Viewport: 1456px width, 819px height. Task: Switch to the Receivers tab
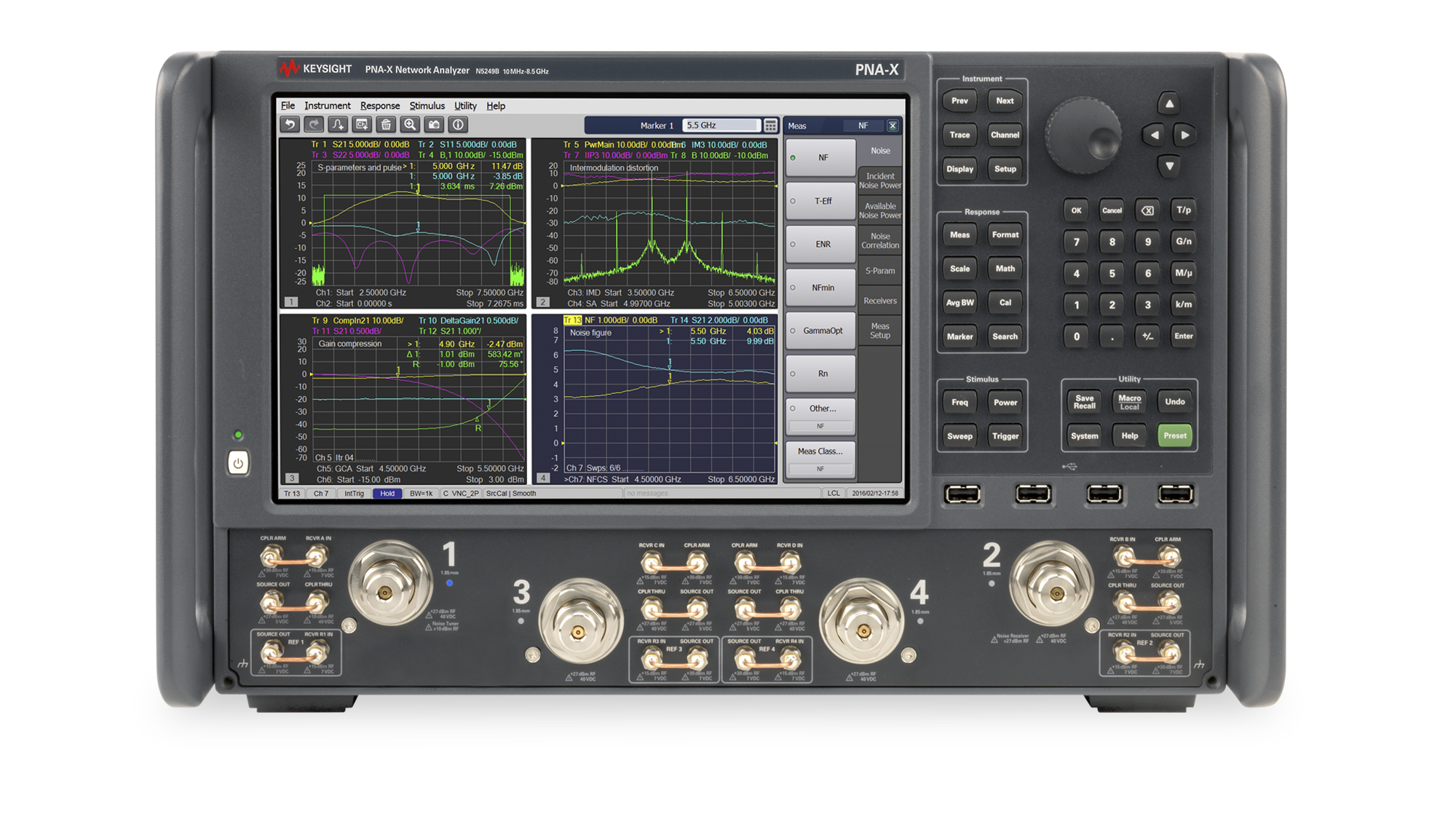click(x=880, y=301)
